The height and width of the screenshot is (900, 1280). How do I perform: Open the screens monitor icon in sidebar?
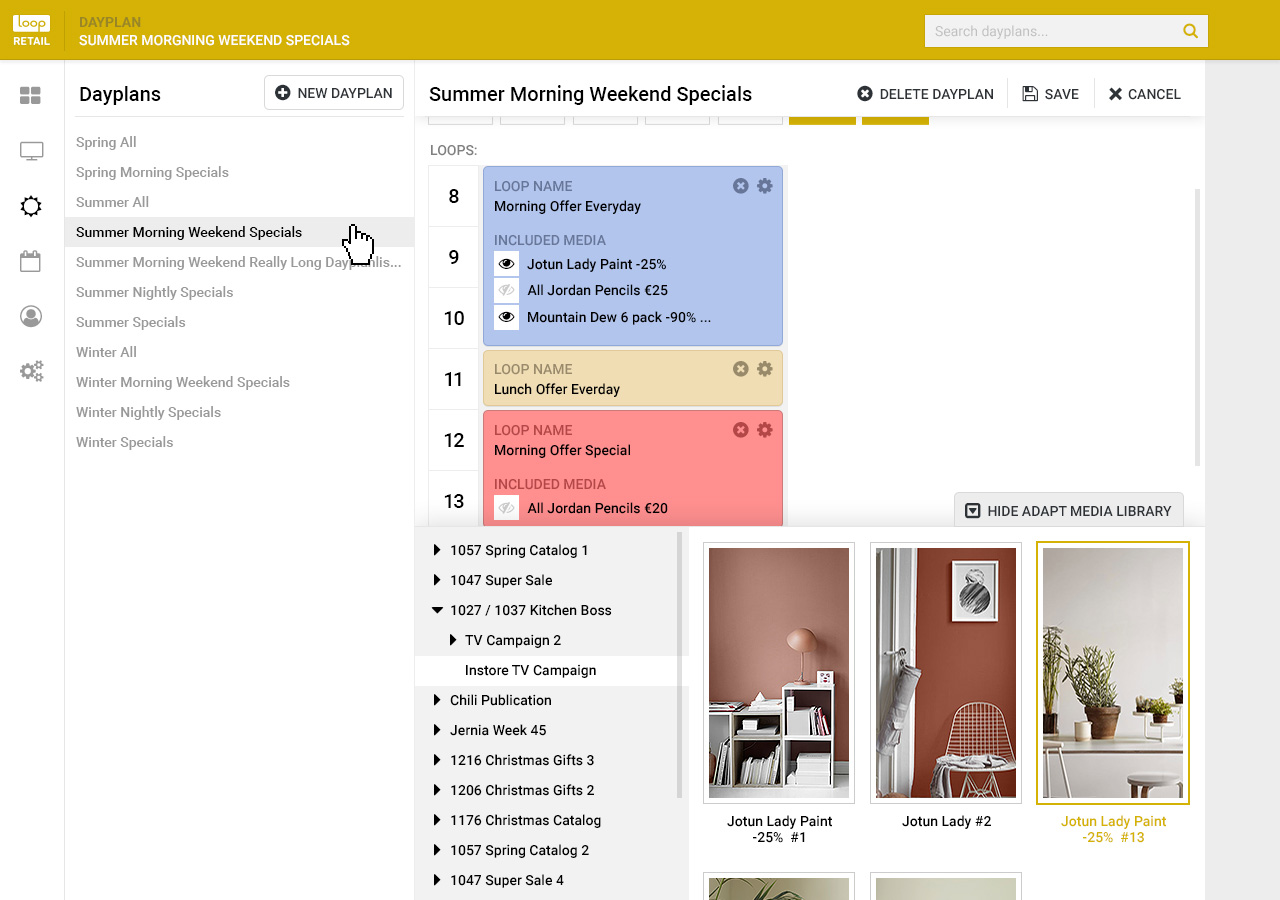pyautogui.click(x=31, y=151)
